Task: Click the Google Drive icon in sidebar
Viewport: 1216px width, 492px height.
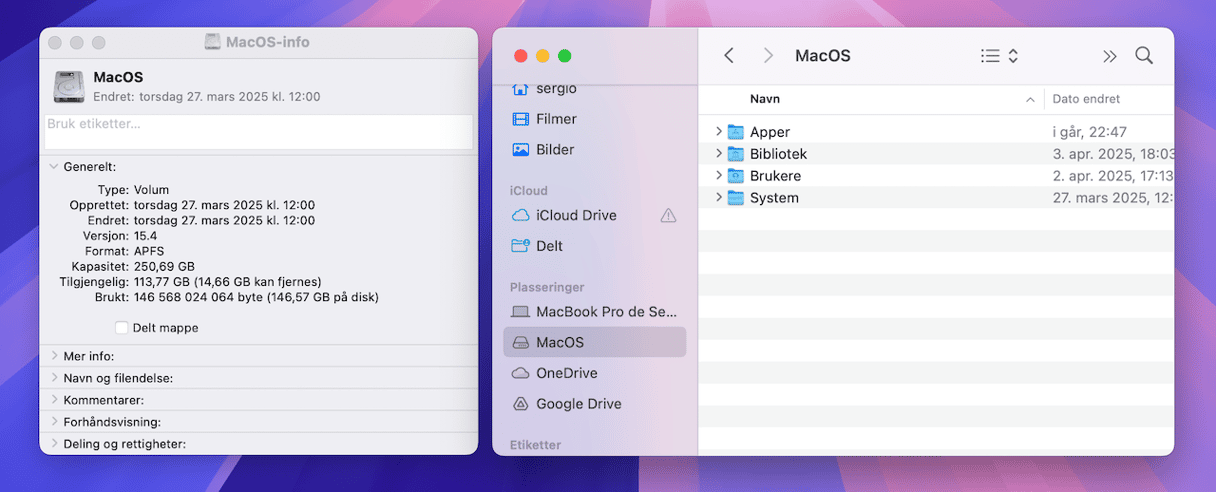Action: click(520, 404)
